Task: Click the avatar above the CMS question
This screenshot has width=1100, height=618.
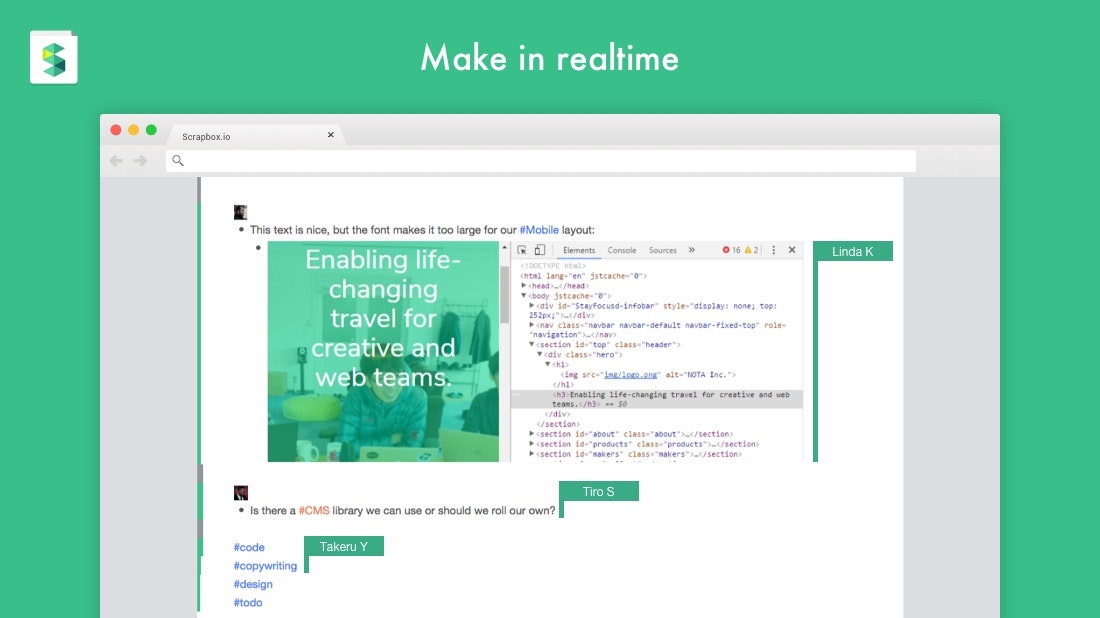Action: click(241, 492)
